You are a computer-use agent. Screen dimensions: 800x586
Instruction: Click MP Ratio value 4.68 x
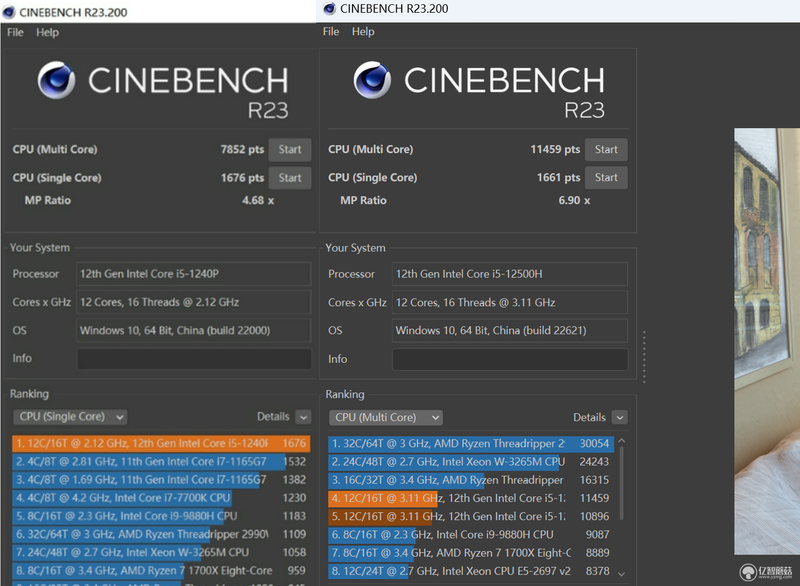click(x=258, y=200)
